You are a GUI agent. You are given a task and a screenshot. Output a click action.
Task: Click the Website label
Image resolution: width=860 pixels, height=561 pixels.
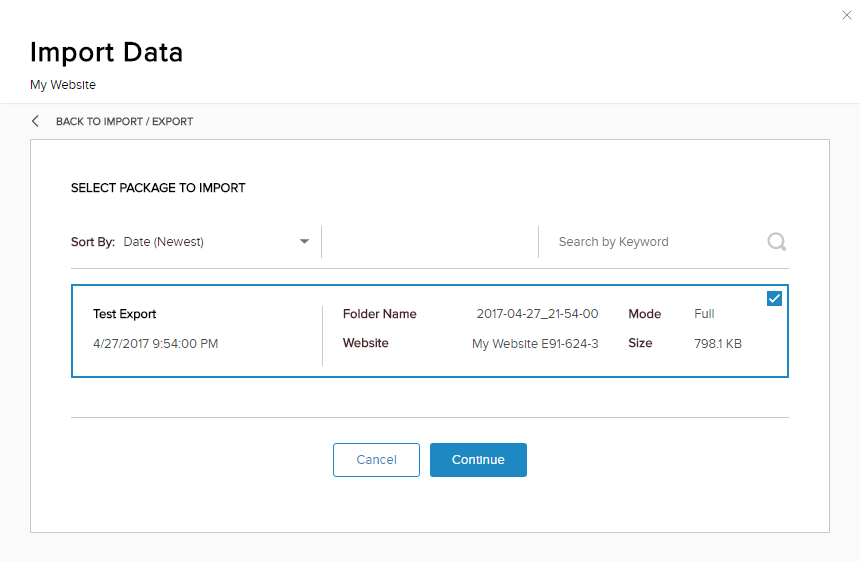coord(366,343)
